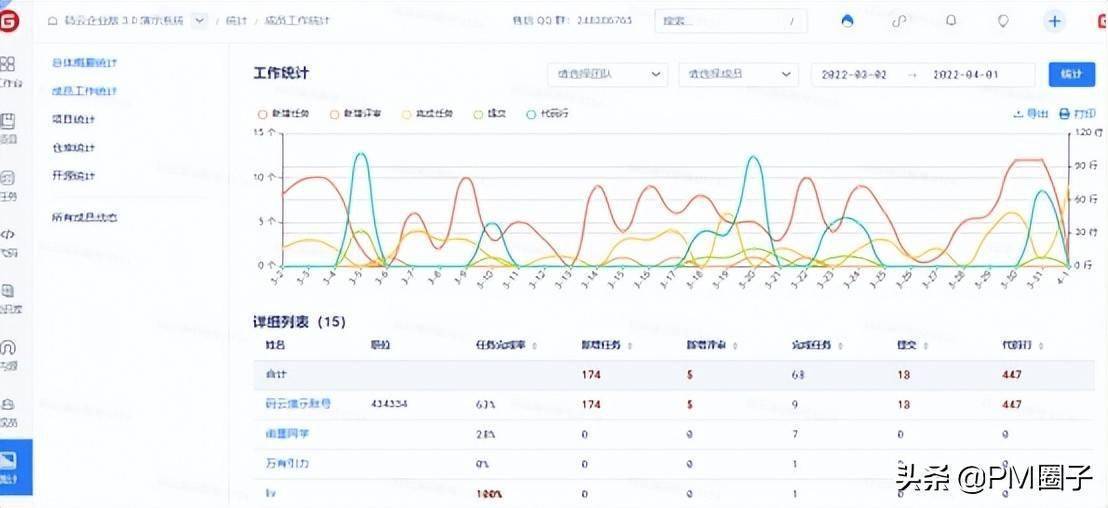
Task: Open the 任务 tasks icon in left sidebar
Action: (x=8, y=178)
